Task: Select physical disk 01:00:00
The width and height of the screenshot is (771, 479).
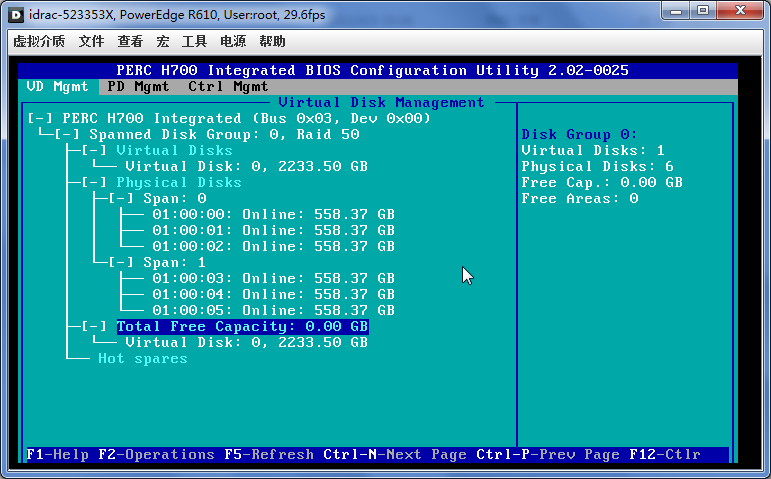Action: (x=273, y=214)
